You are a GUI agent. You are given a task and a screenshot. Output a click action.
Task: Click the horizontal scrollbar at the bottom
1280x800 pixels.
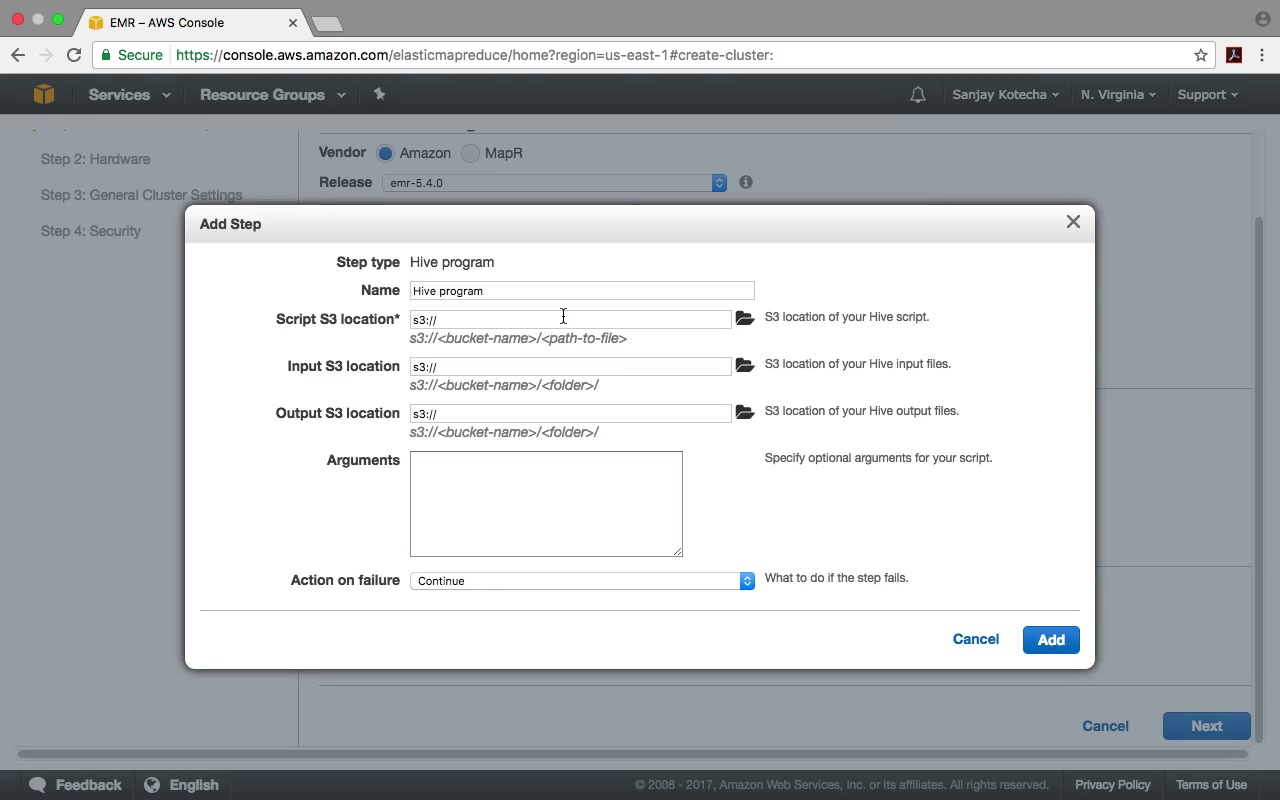click(x=633, y=753)
